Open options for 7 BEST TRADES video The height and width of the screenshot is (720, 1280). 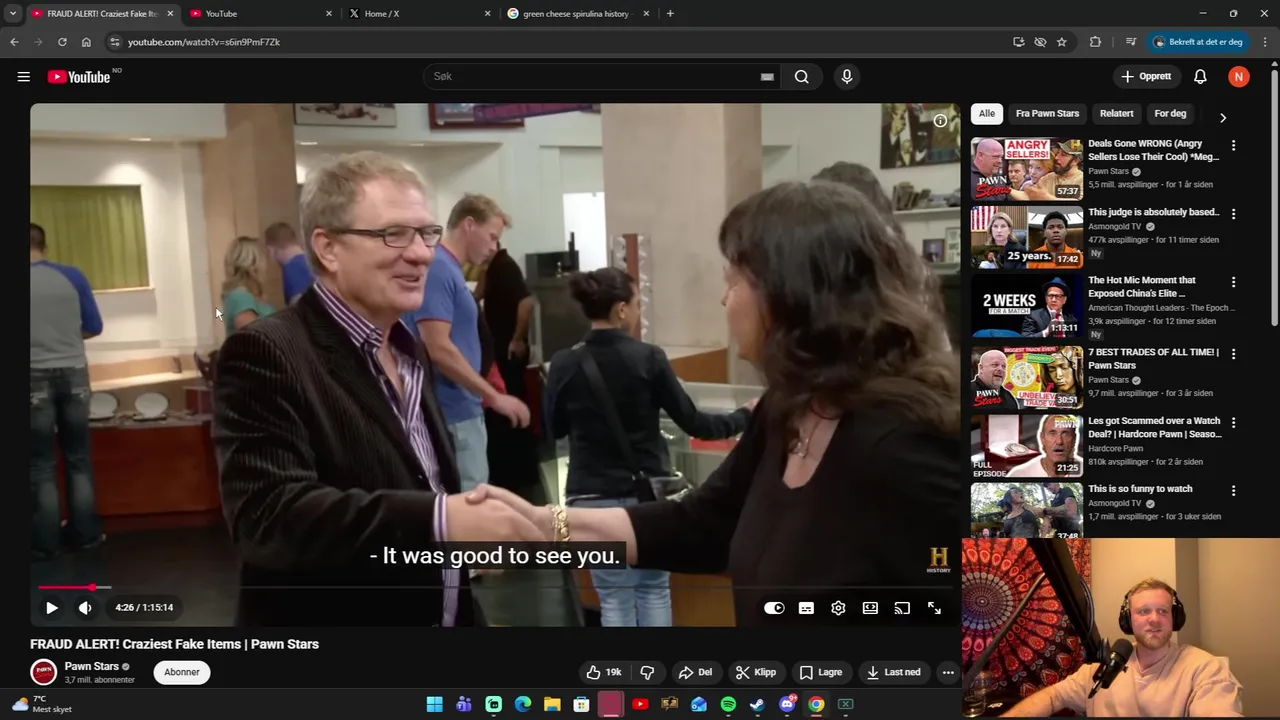(1233, 354)
